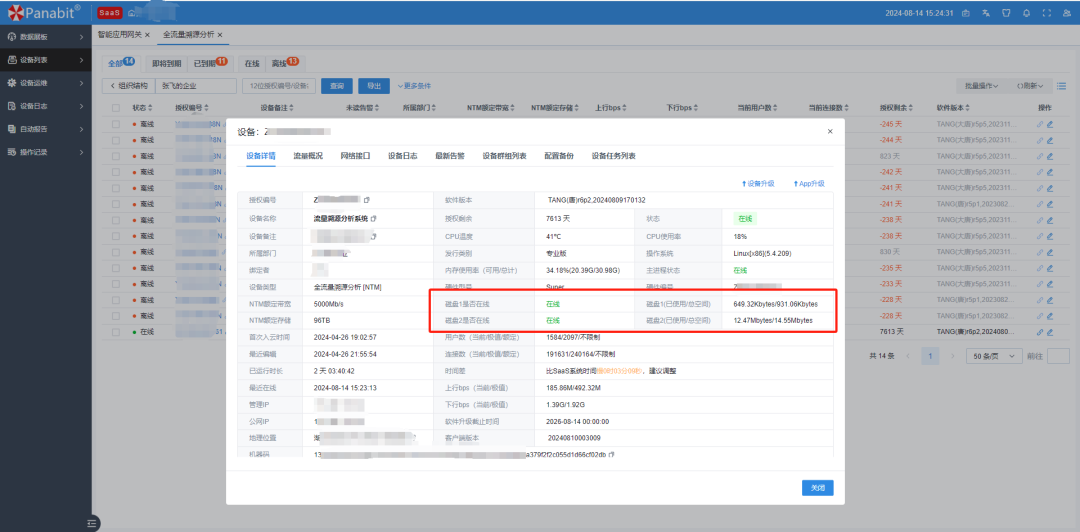
Task: Click the translate language icon in top bar
Action: 987,12
